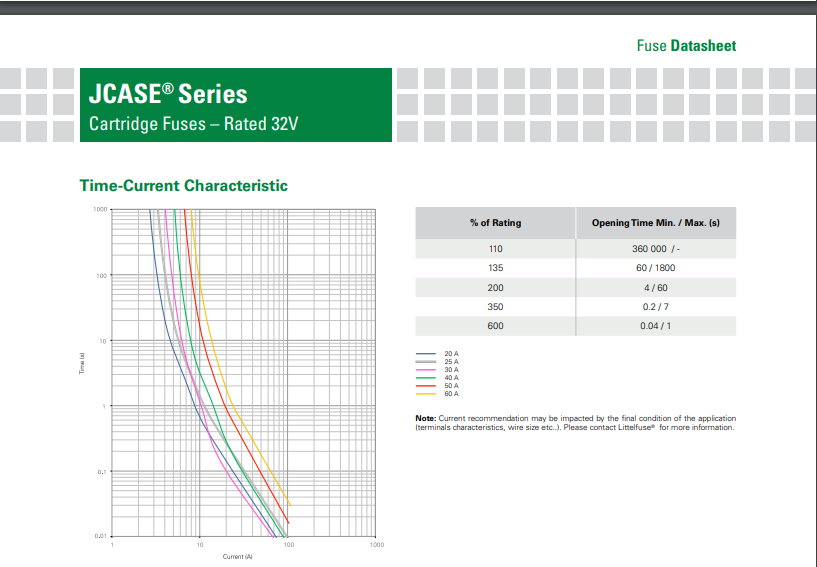Click the 'Opening Time Min. / Max. (s)' header
The height and width of the screenshot is (567, 817).
pos(655,223)
